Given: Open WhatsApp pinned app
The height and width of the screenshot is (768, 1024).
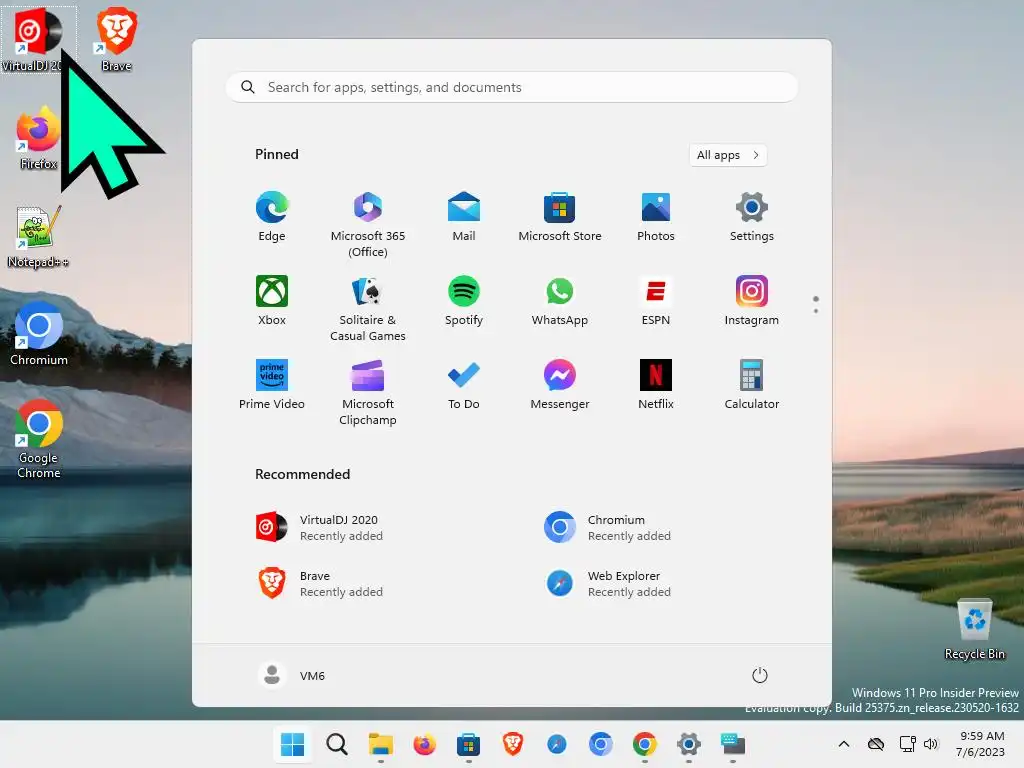Looking at the screenshot, I should (560, 300).
